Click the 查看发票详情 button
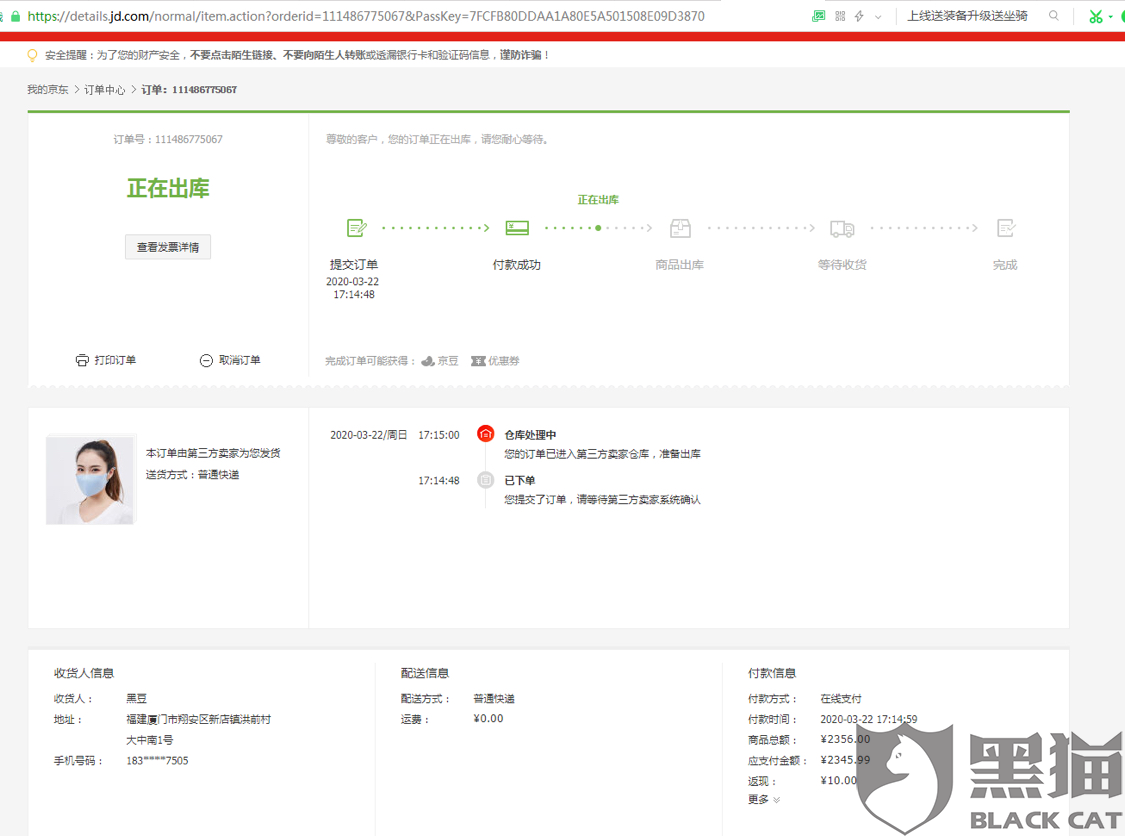Viewport: 1125px width, 836px height. [168, 247]
